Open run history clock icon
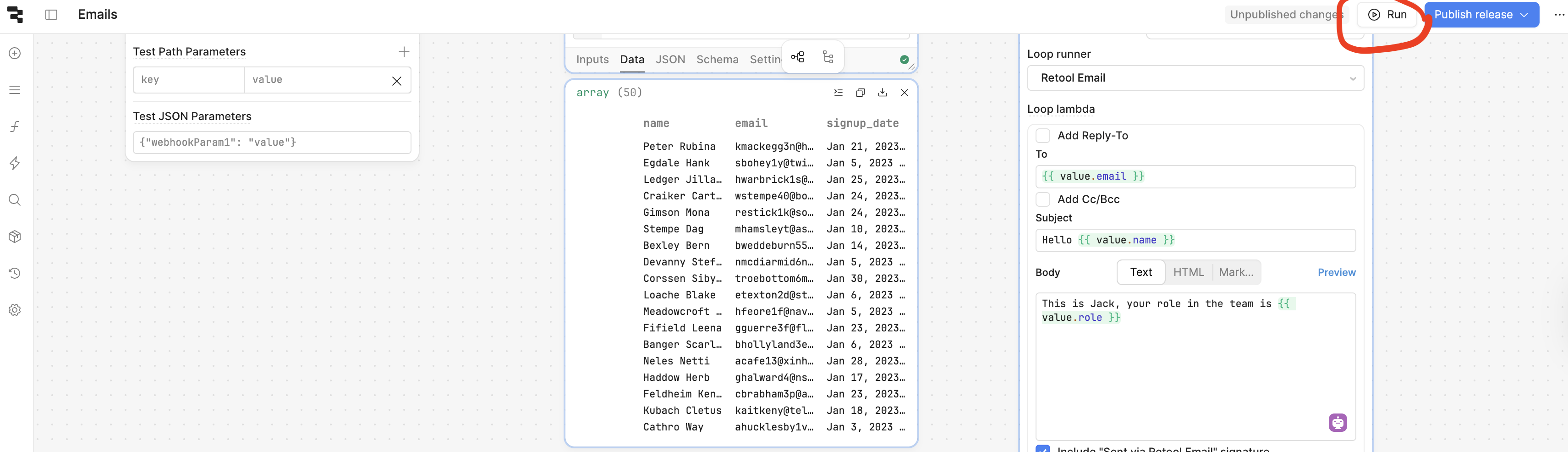The width and height of the screenshot is (1568, 452). coord(15,273)
